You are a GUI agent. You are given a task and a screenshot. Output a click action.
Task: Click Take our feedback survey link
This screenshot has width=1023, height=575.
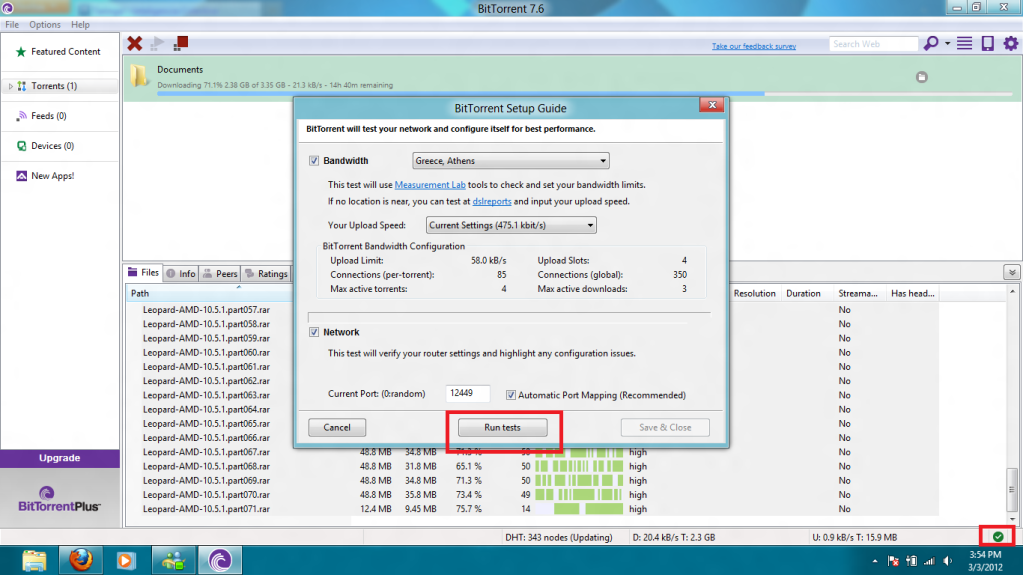pyautogui.click(x=754, y=46)
